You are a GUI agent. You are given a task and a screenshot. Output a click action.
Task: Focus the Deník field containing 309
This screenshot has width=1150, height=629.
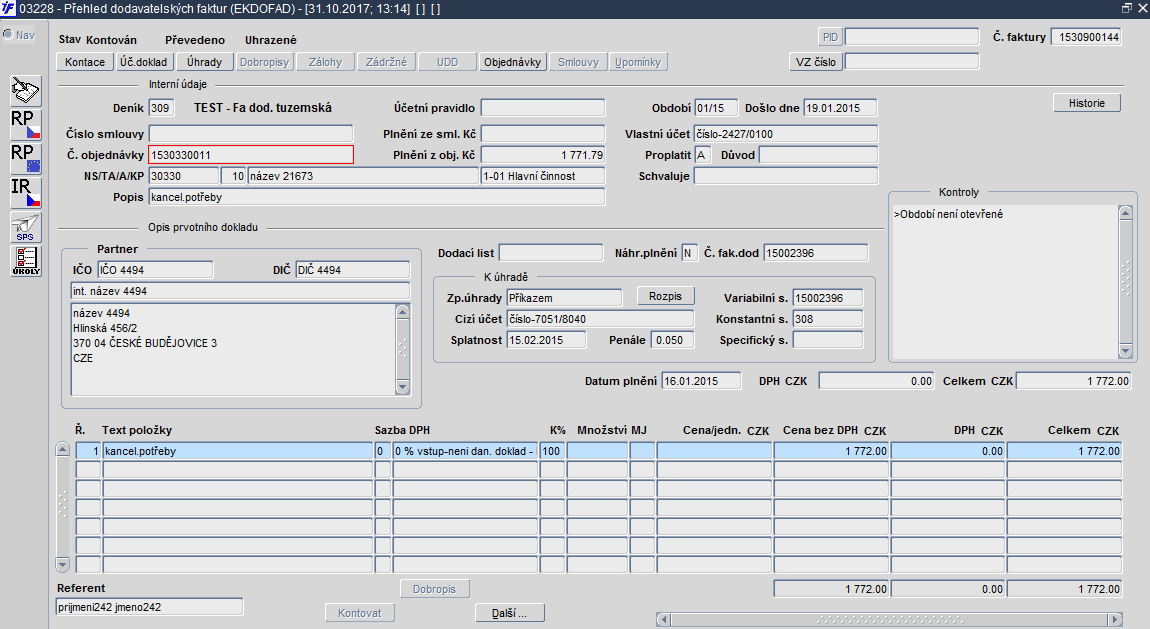161,108
